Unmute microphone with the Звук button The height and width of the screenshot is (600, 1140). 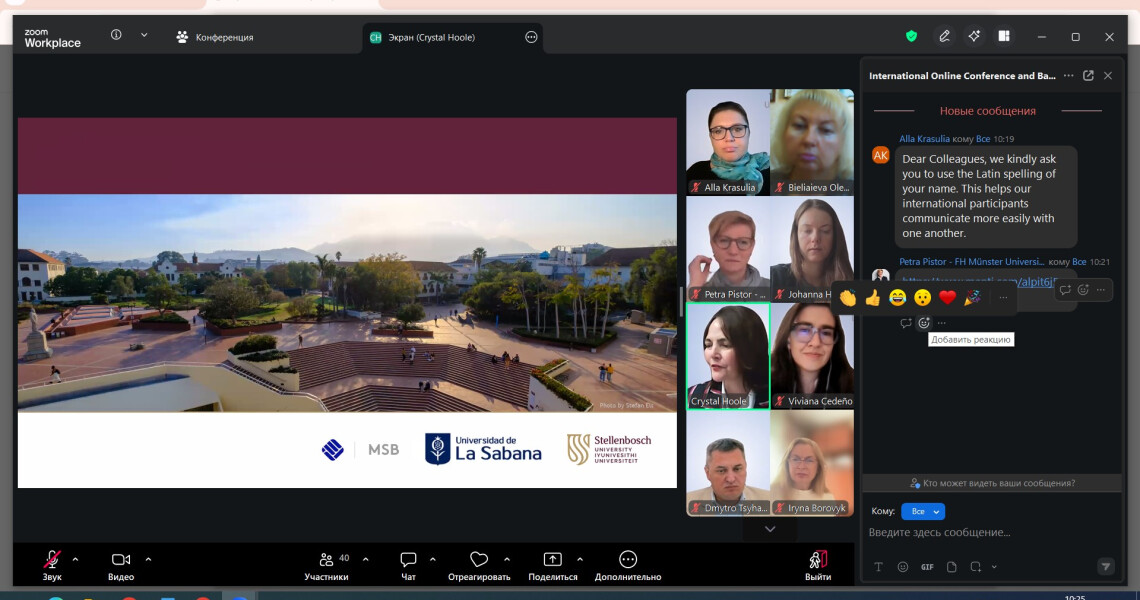click(52, 565)
